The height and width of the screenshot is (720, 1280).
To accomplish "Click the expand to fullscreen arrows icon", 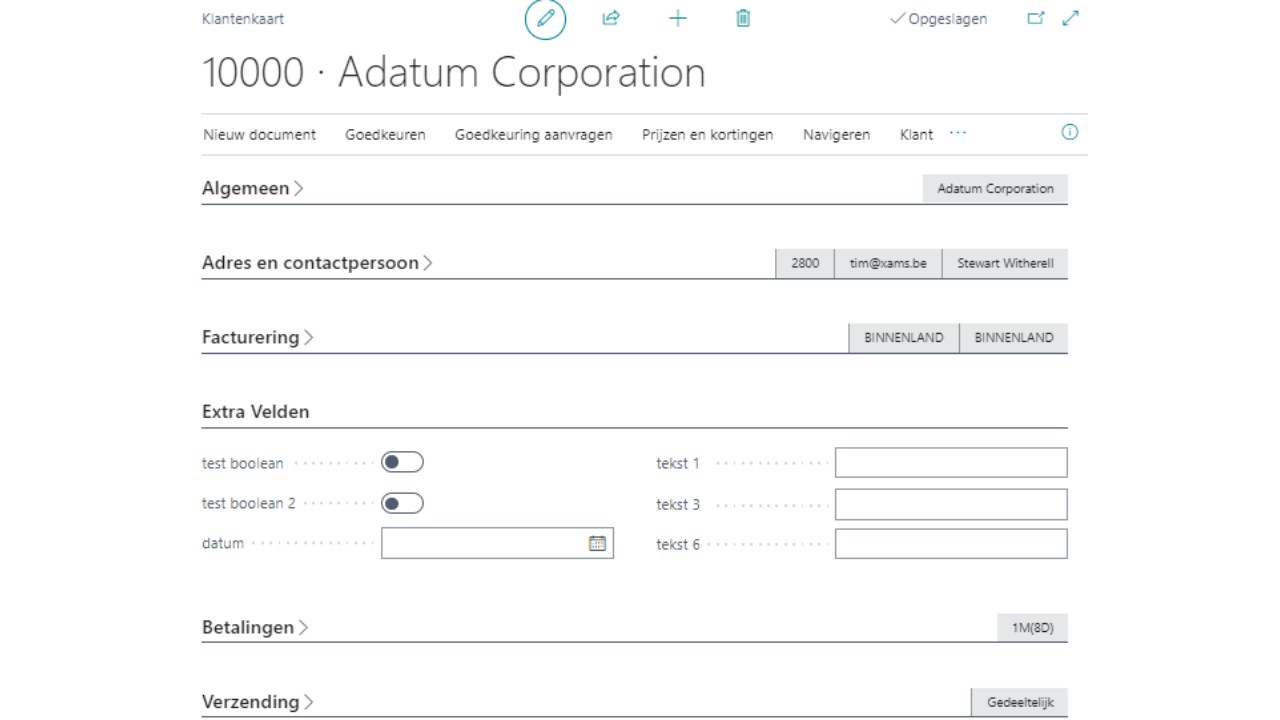I will [x=1071, y=18].
